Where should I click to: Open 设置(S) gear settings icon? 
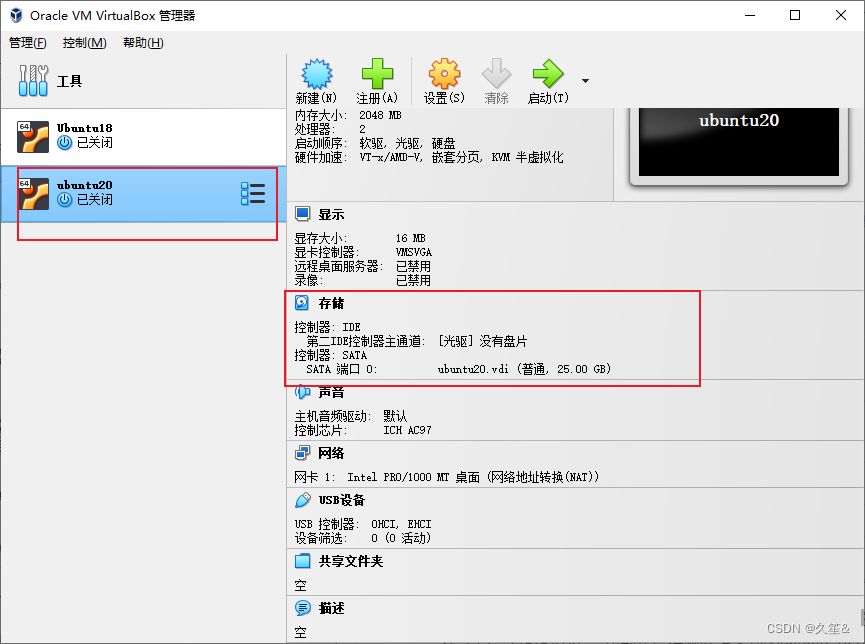tap(444, 73)
